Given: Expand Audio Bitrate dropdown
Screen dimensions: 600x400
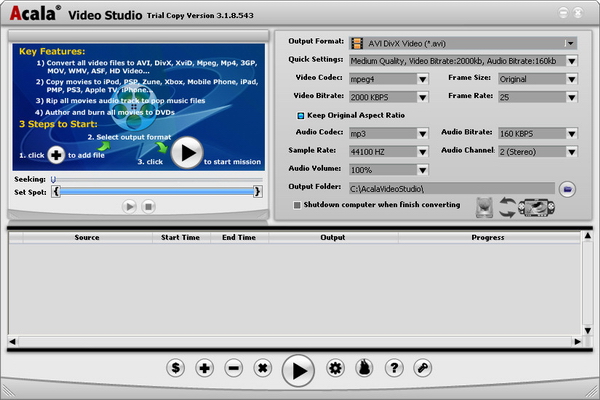Looking at the screenshot, I should point(572,134).
